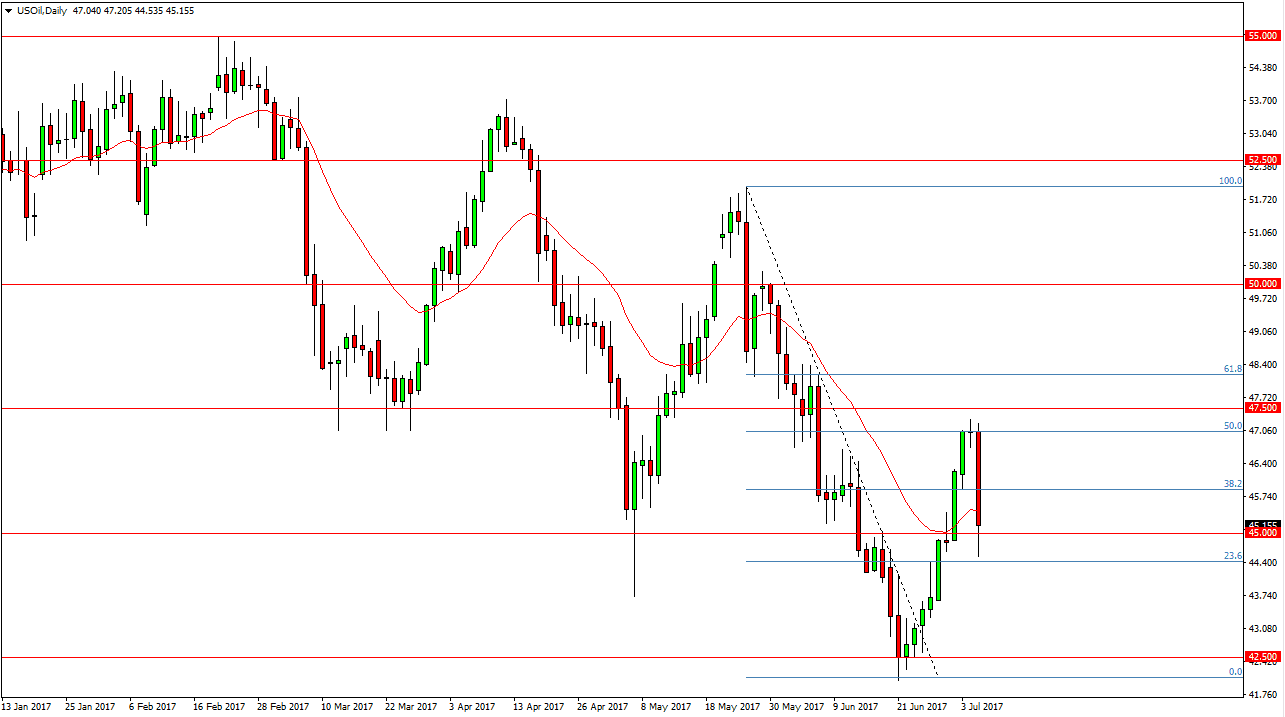Click the 22 Mar 2017 date label
Image resolution: width=1285 pixels, height=717 pixels.
412,706
